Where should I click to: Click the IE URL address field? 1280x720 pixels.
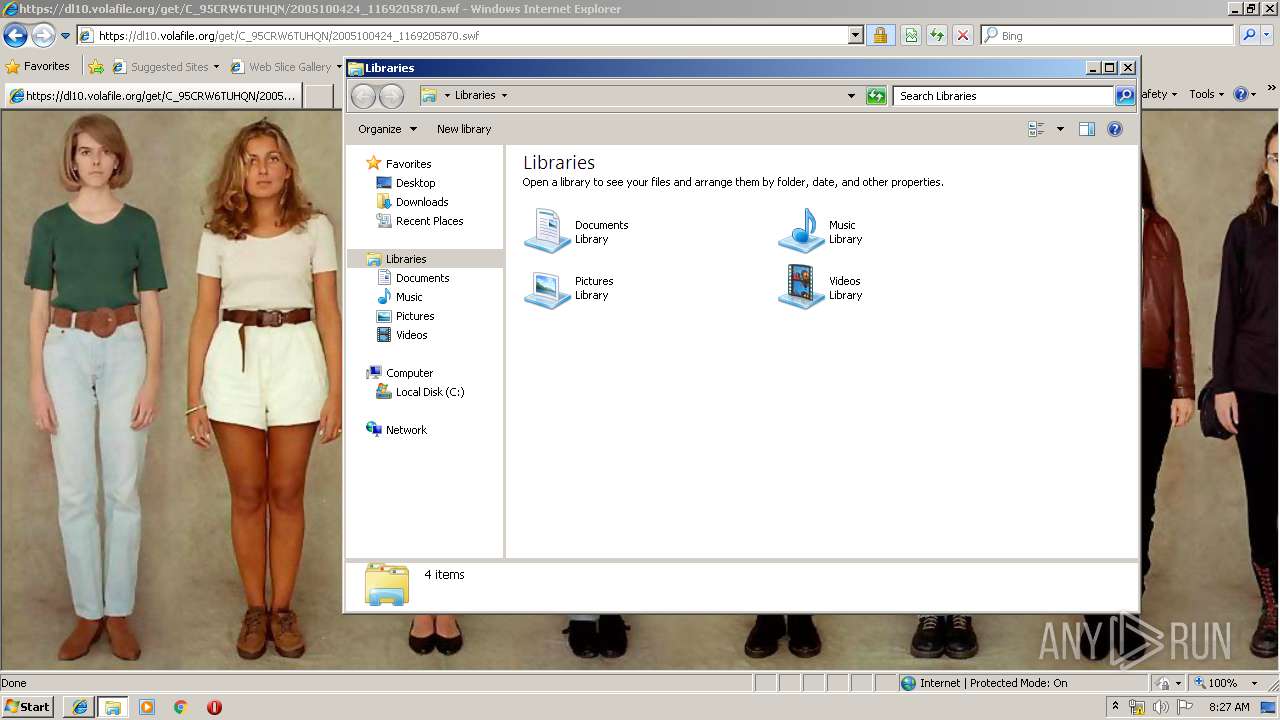pyautogui.click(x=462, y=36)
